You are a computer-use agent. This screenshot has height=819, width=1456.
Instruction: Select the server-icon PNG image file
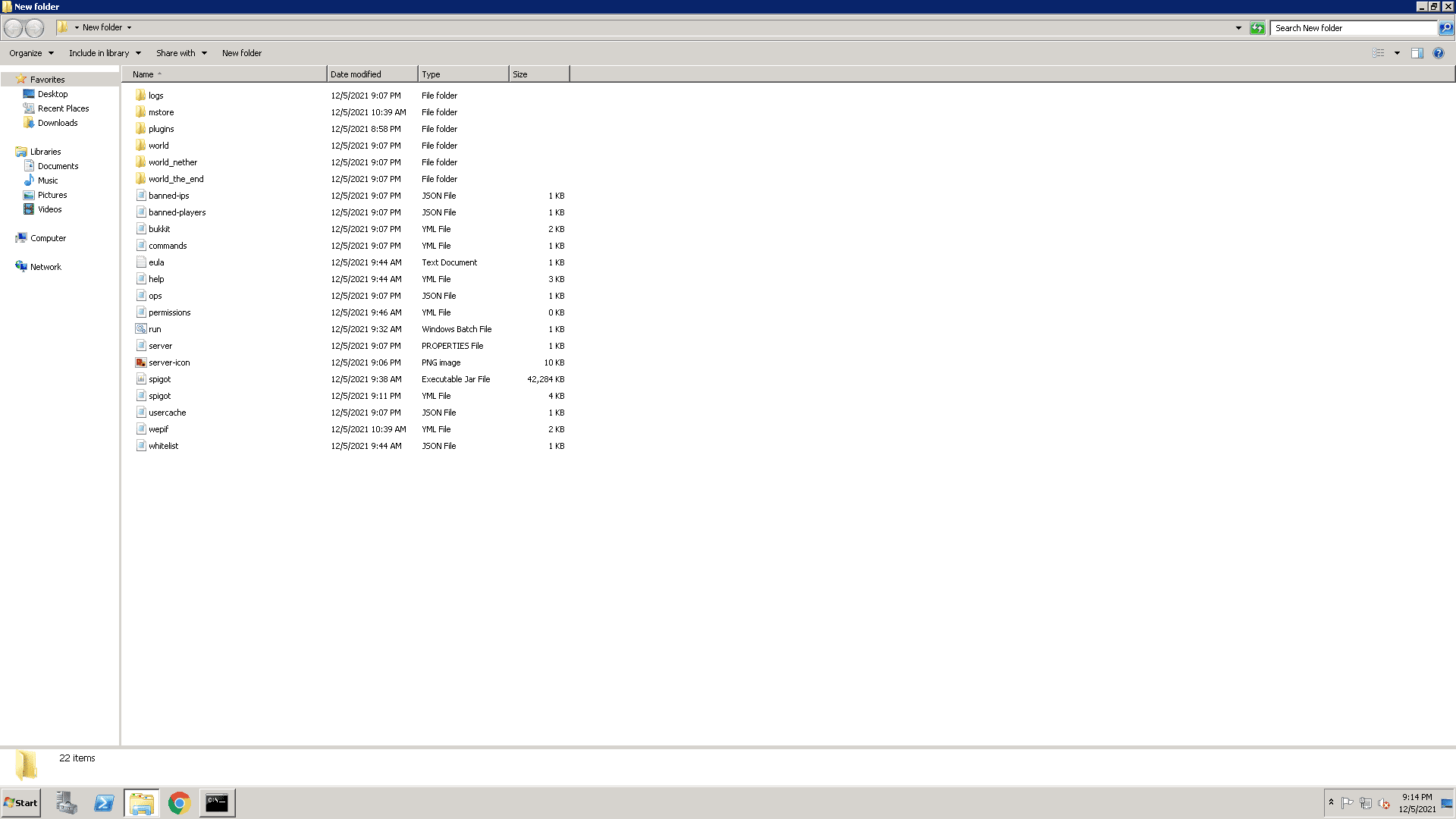pos(169,362)
